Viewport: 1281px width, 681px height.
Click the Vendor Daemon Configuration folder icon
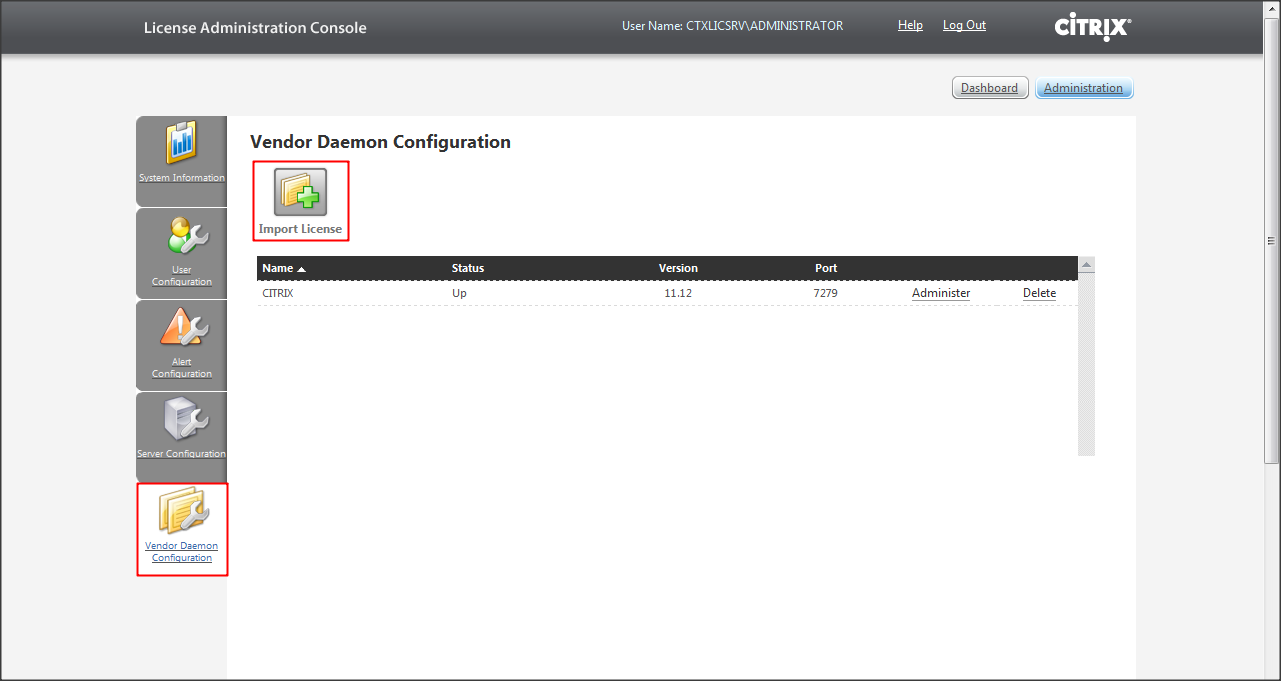(182, 512)
